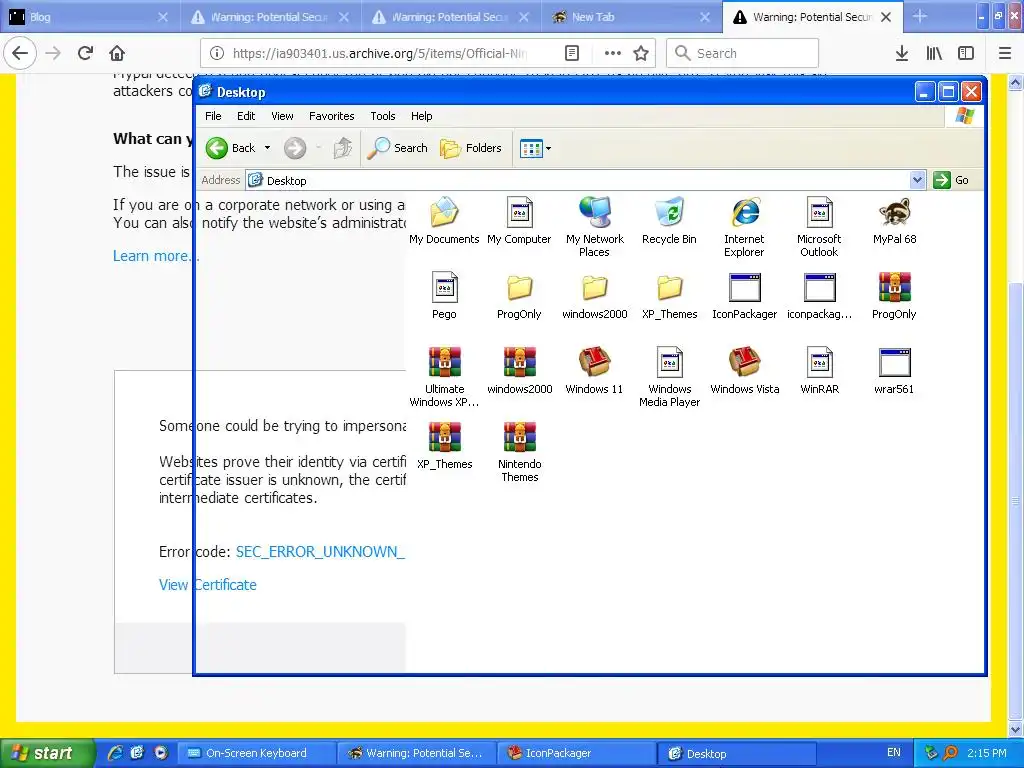Image resolution: width=1024 pixels, height=768 pixels.
Task: Select Ultimate Windows XP archive icon
Action: 444,362
